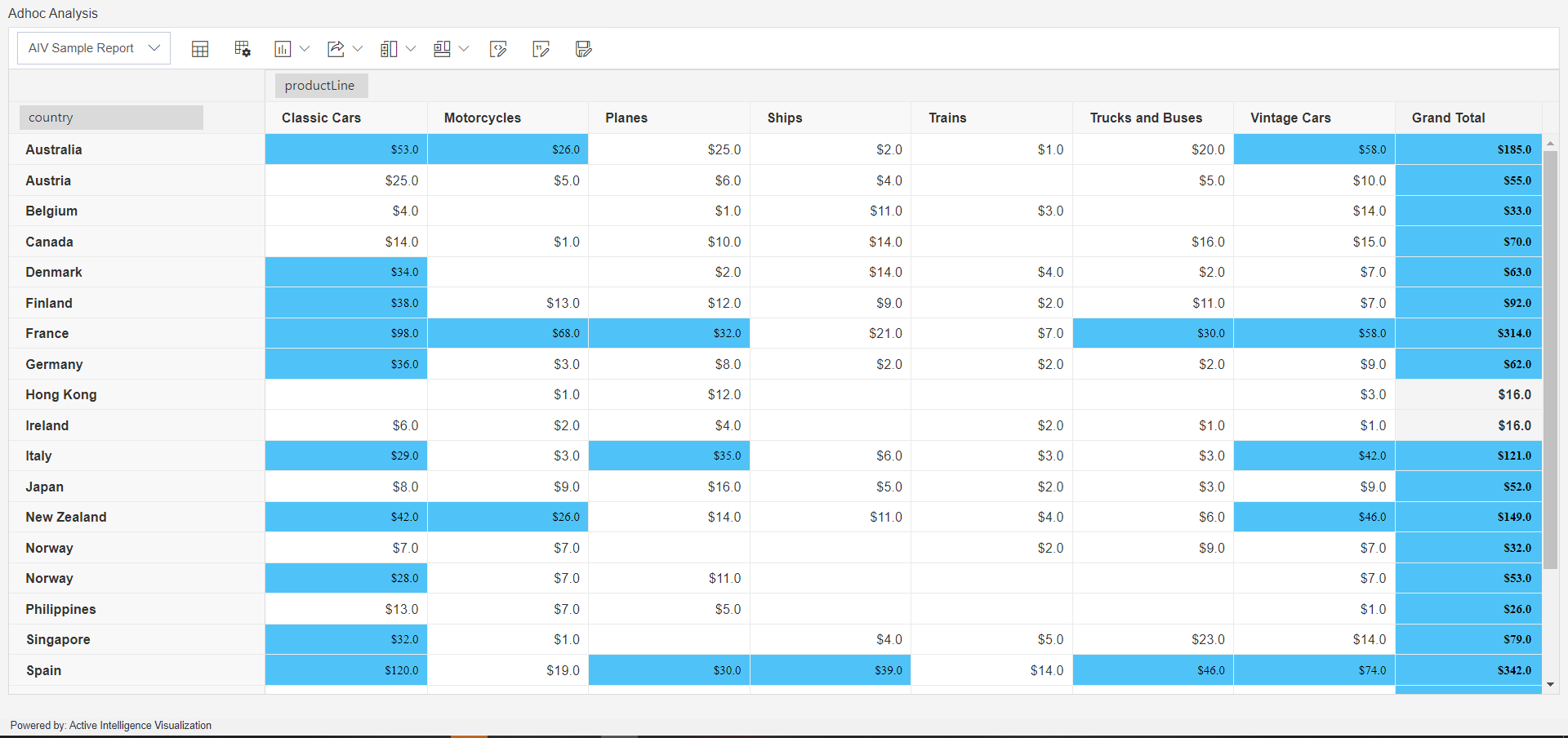Click the export share arrow icon
This screenshot has height=738, width=1568.
point(336,49)
